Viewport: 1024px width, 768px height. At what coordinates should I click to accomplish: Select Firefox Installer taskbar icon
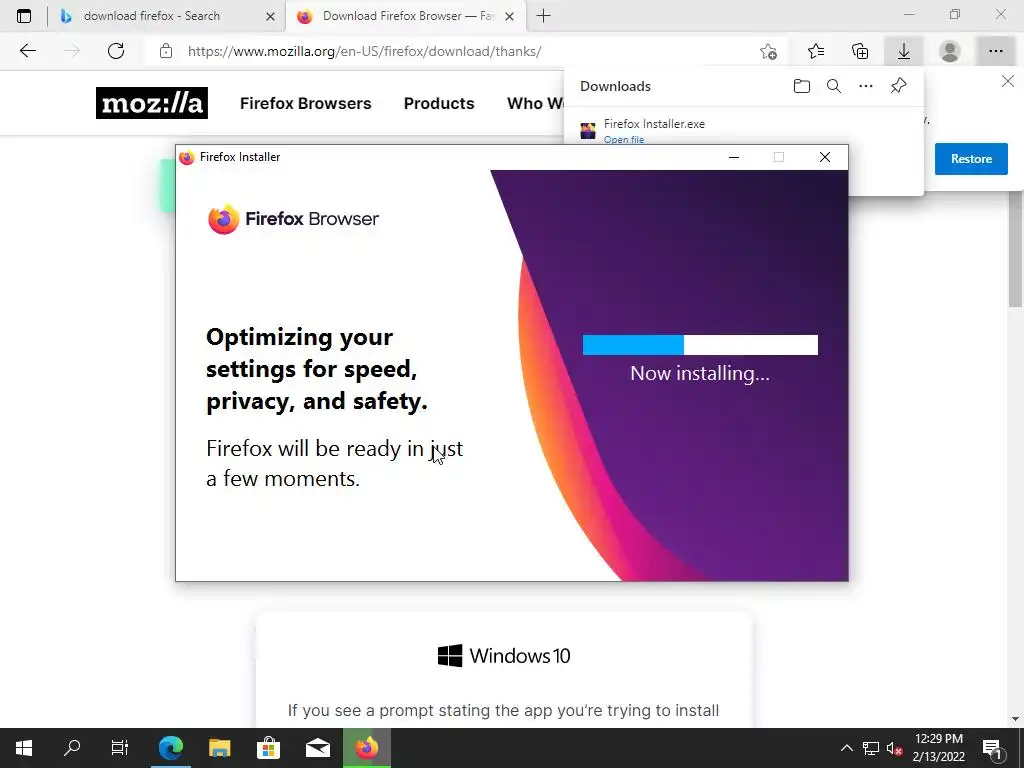point(366,748)
